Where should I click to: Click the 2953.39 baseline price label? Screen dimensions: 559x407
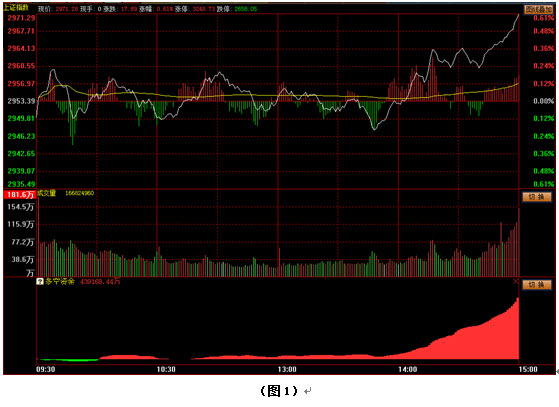21,101
